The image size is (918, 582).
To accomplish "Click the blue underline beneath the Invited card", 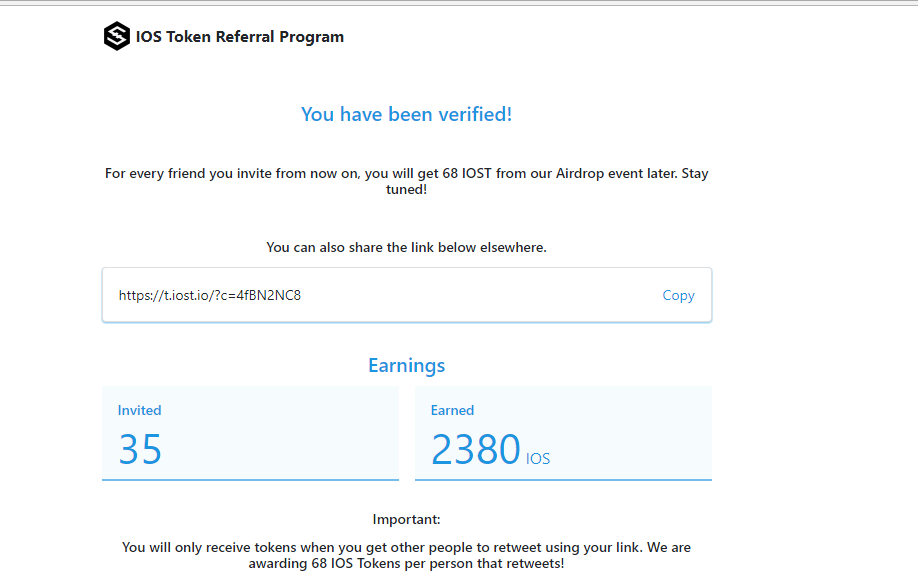I will [x=250, y=479].
